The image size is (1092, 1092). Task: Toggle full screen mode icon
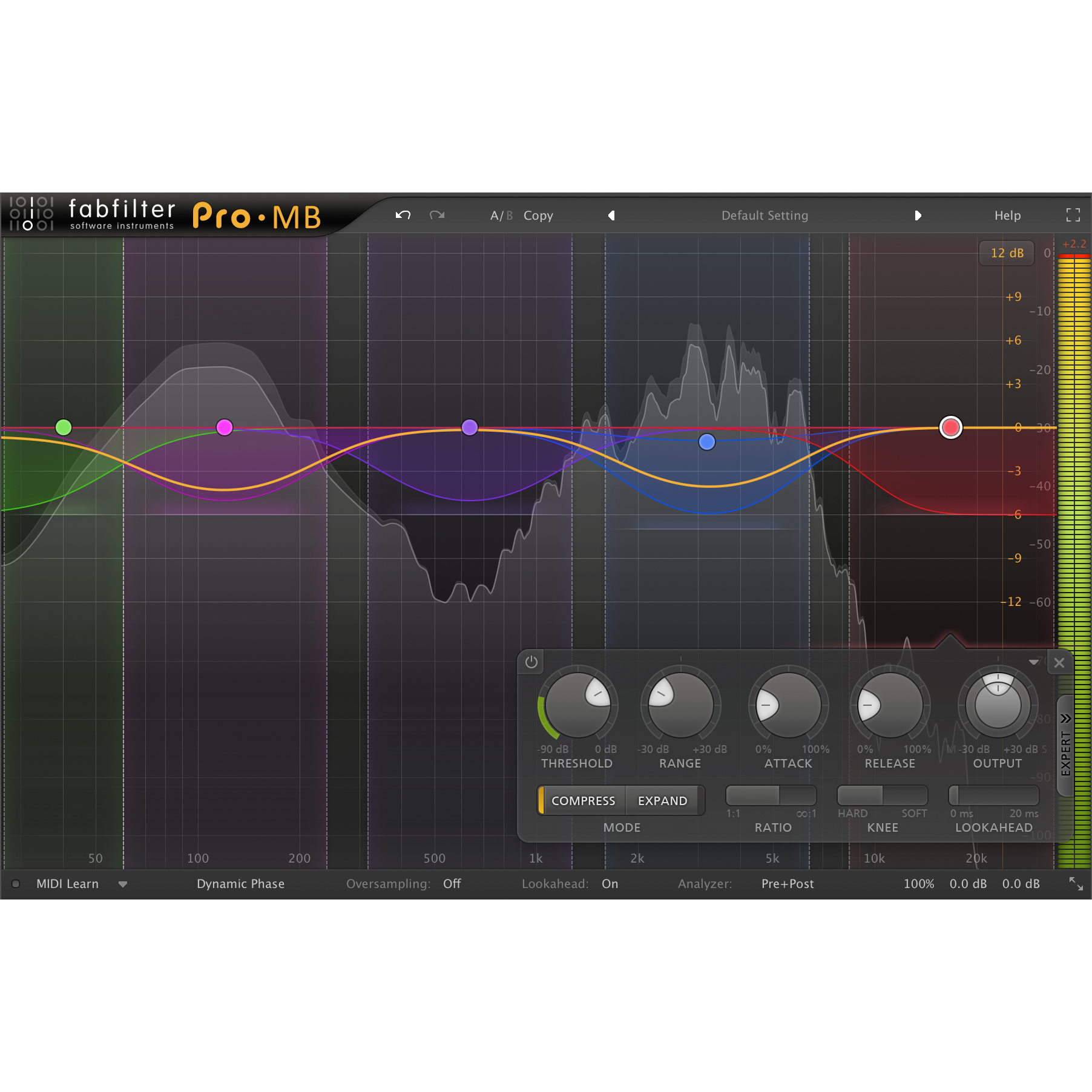1073,215
